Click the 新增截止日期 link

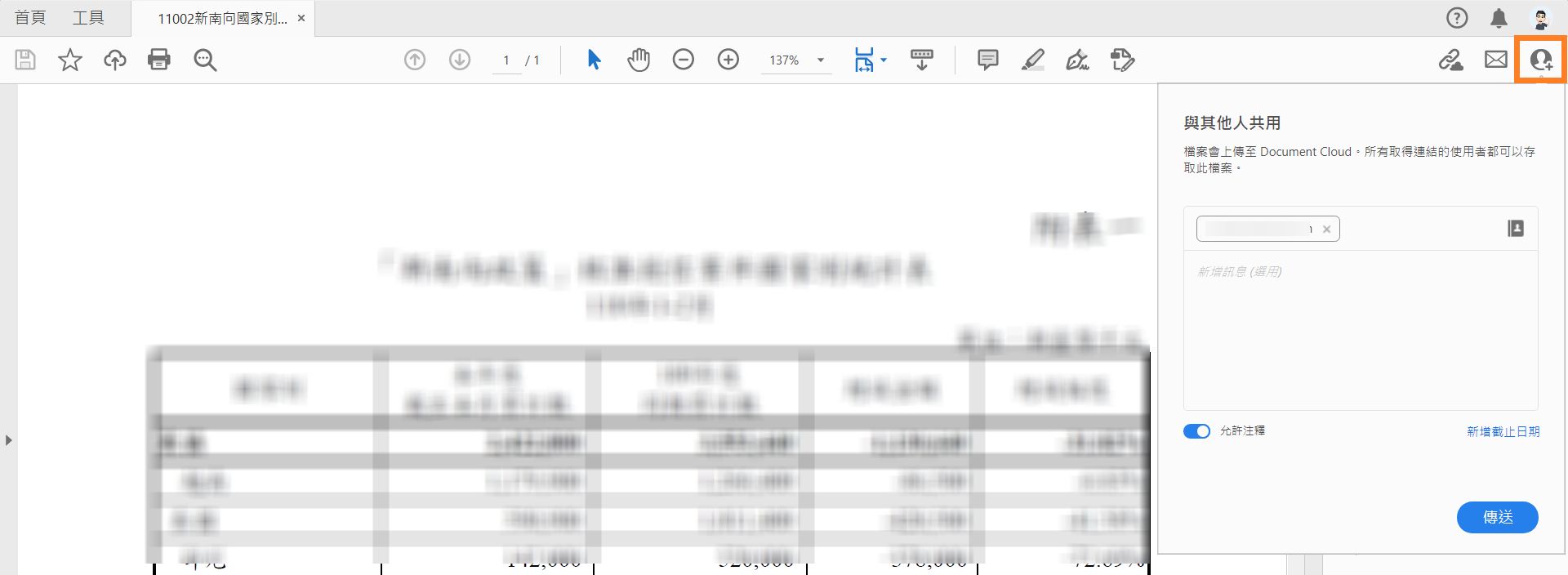(x=1503, y=431)
